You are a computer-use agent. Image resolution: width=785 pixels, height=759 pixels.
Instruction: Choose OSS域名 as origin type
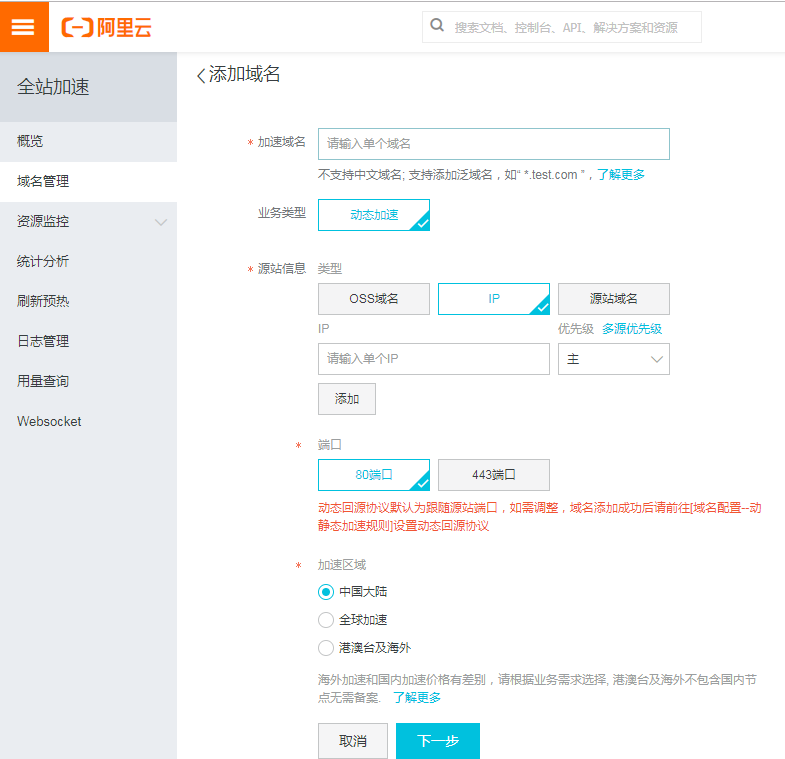[373, 299]
